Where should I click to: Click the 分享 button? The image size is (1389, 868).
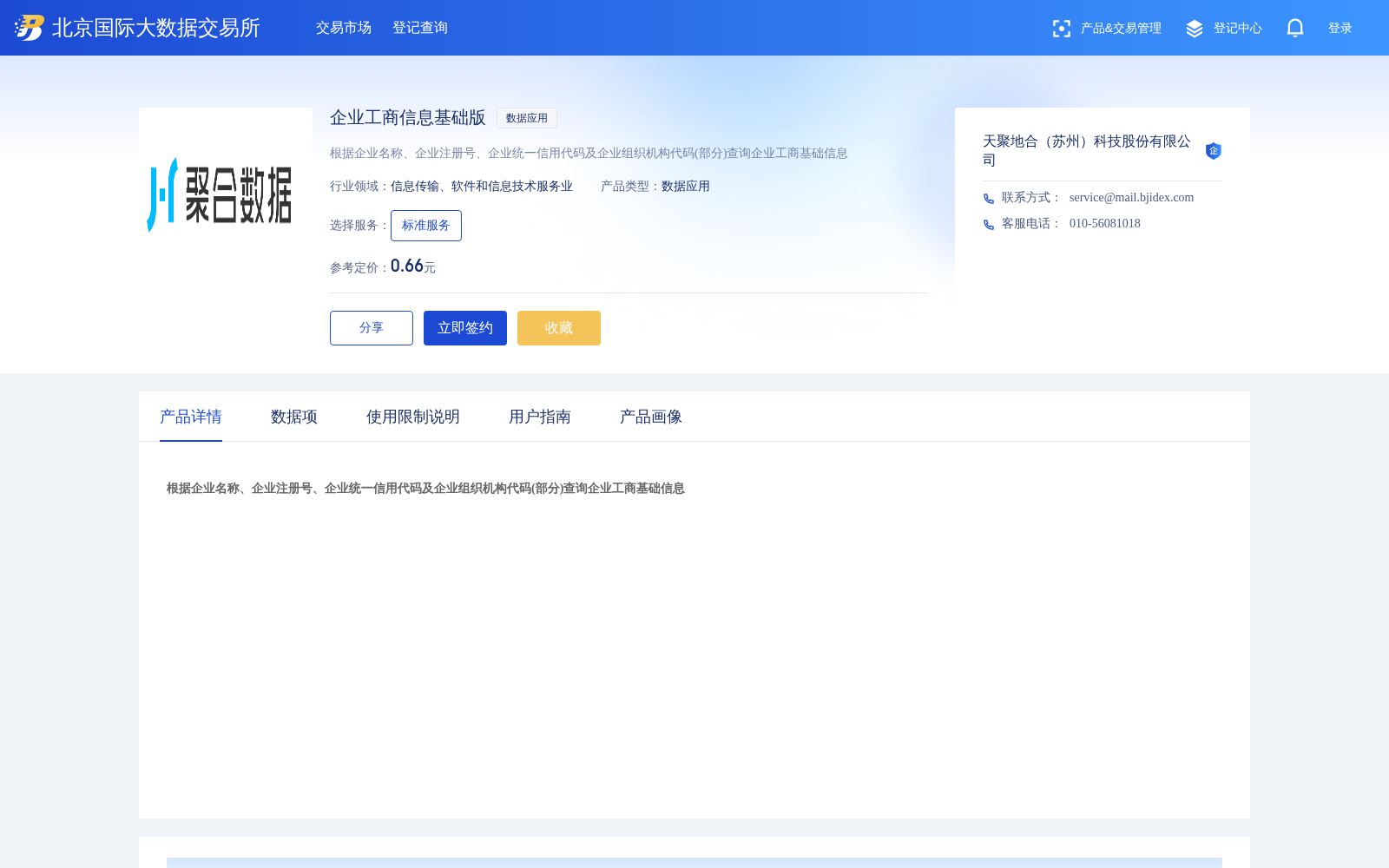click(x=372, y=328)
